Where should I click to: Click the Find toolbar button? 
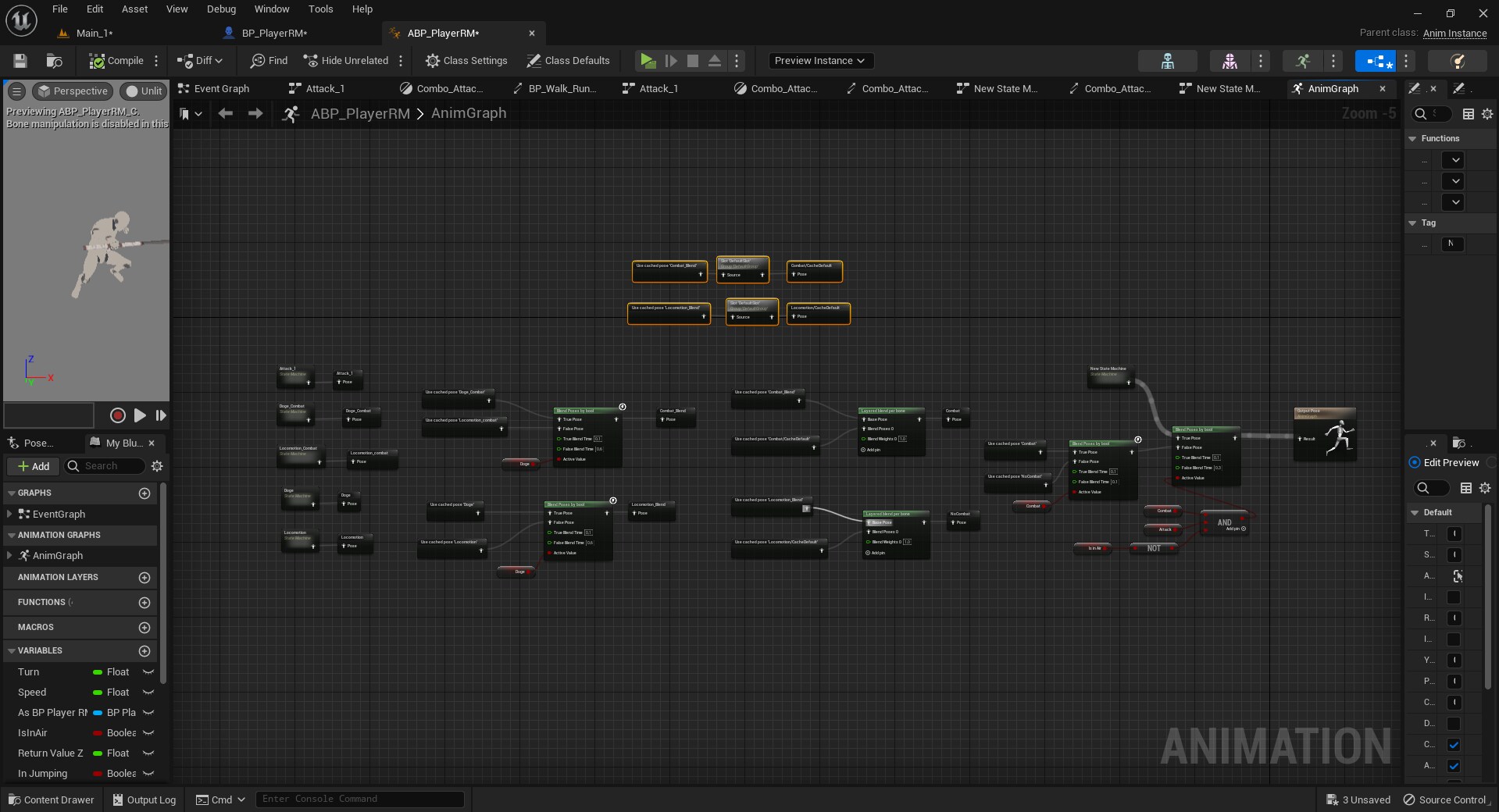[x=269, y=61]
